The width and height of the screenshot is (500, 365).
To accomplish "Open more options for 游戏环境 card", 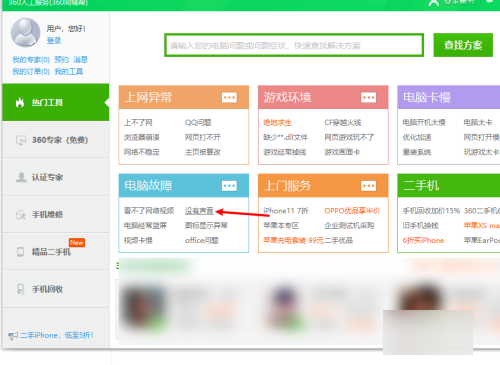I will pyautogui.click(x=369, y=98).
